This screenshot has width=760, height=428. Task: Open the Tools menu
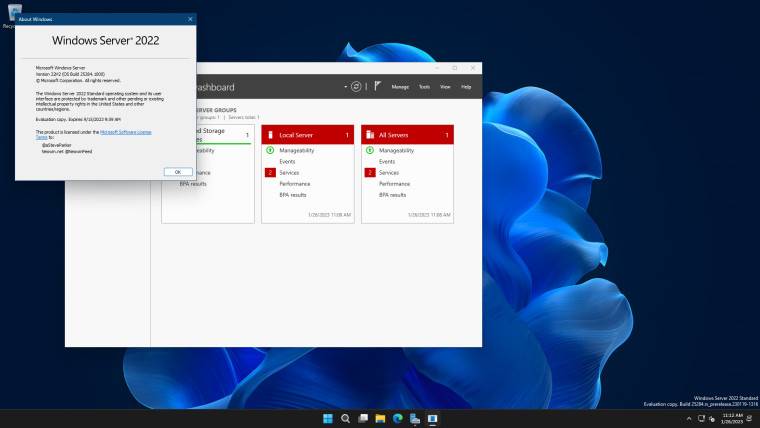424,87
